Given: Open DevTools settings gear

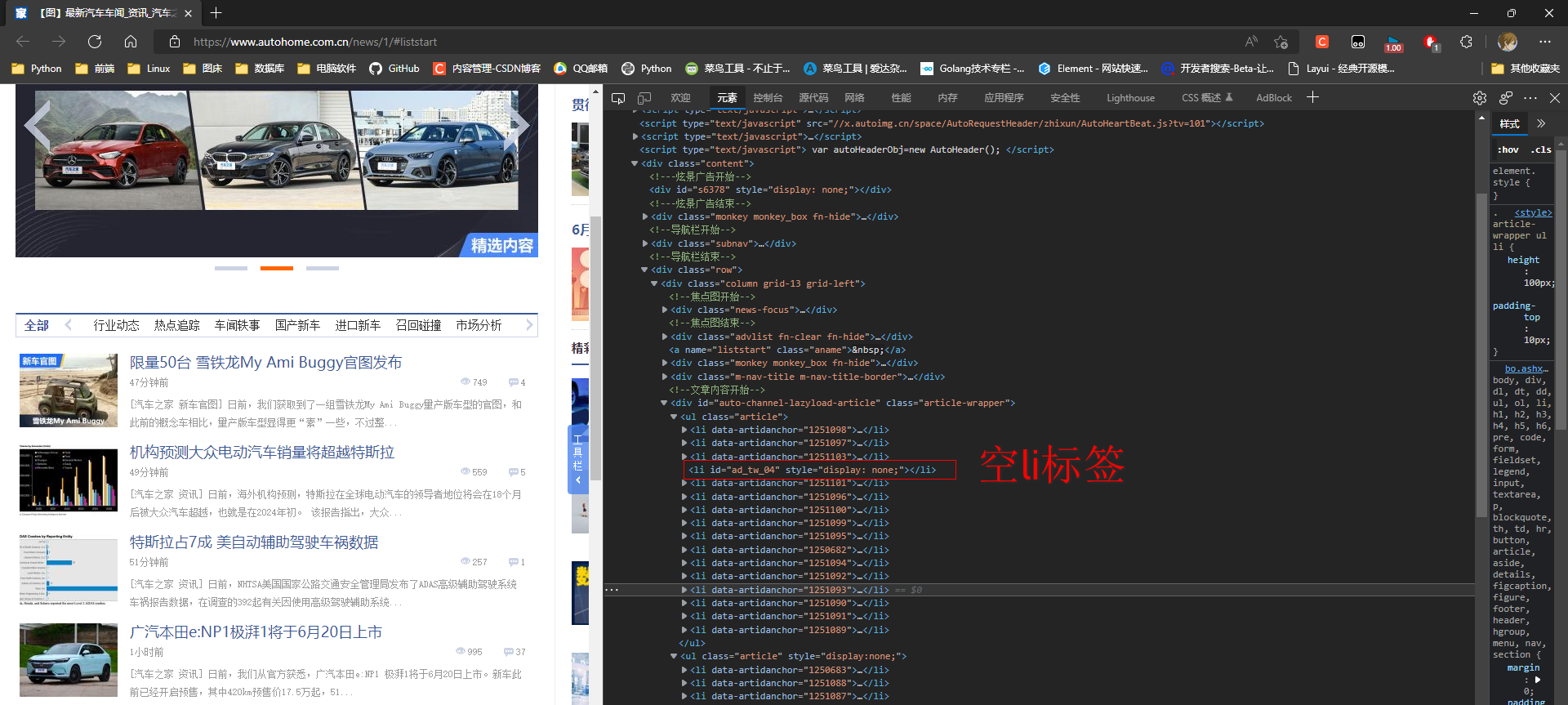Looking at the screenshot, I should coord(1479,98).
